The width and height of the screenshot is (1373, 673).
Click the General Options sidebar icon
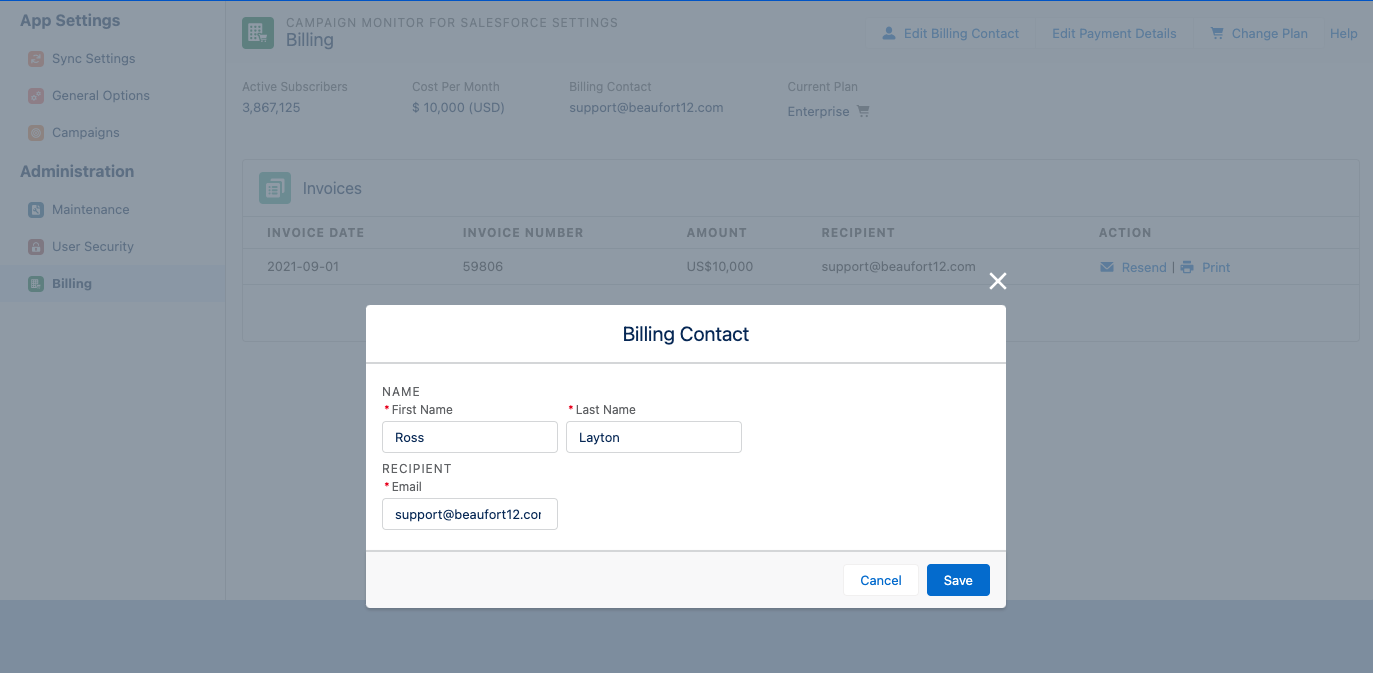click(x=36, y=96)
